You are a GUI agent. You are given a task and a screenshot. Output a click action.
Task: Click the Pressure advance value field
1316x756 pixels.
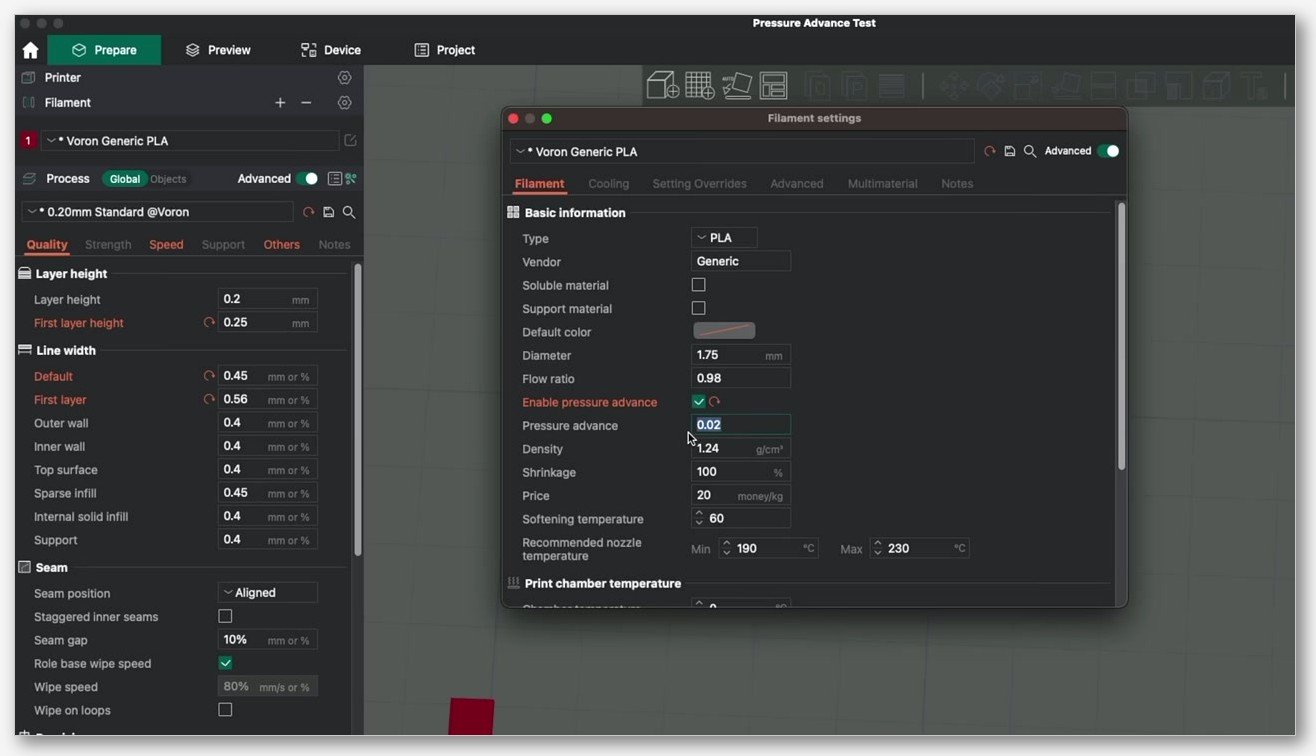(x=741, y=425)
